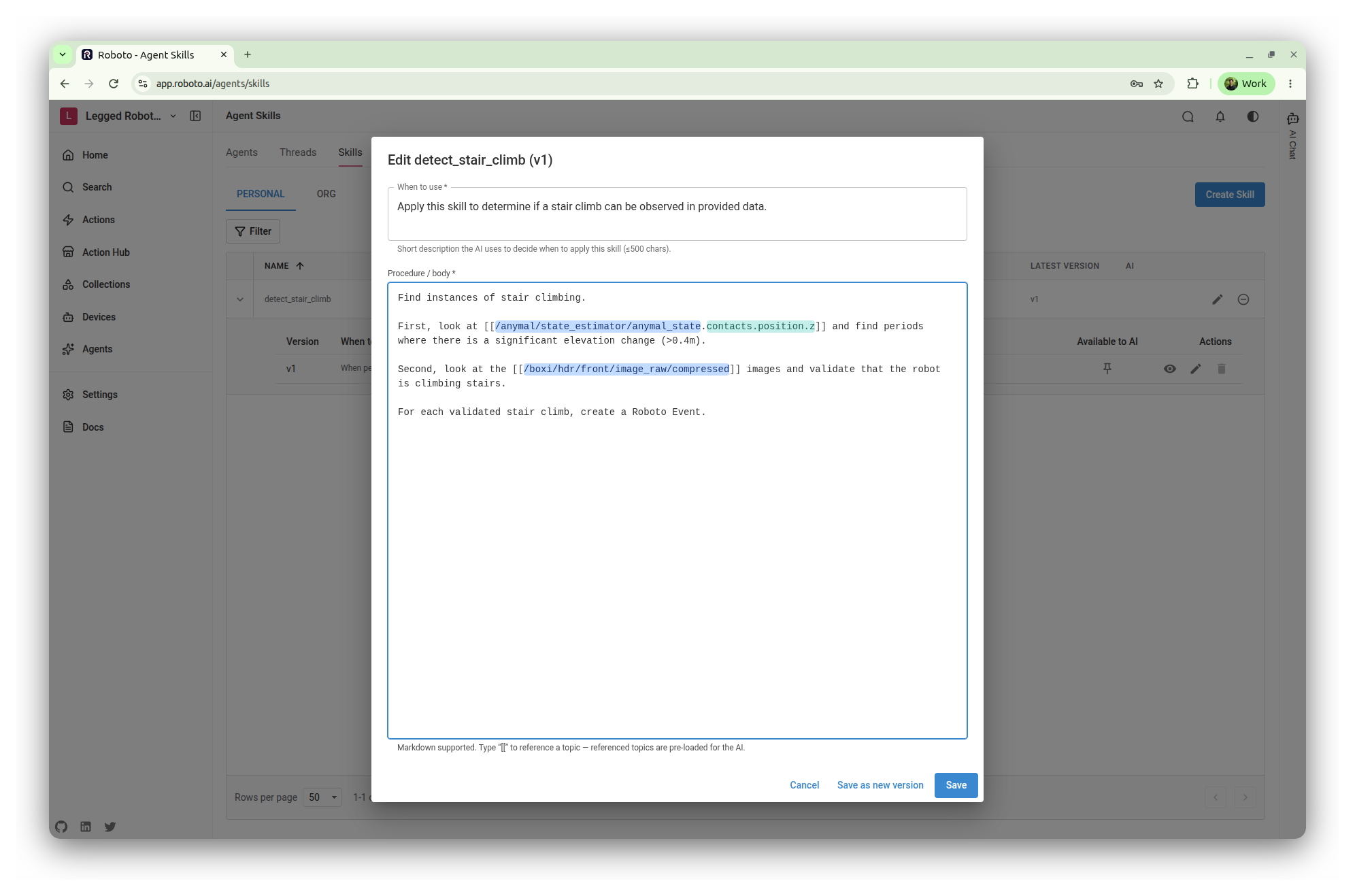Edit detect_stair_climb skill pencil icon
The width and height of the screenshot is (1355, 896).
point(1218,299)
